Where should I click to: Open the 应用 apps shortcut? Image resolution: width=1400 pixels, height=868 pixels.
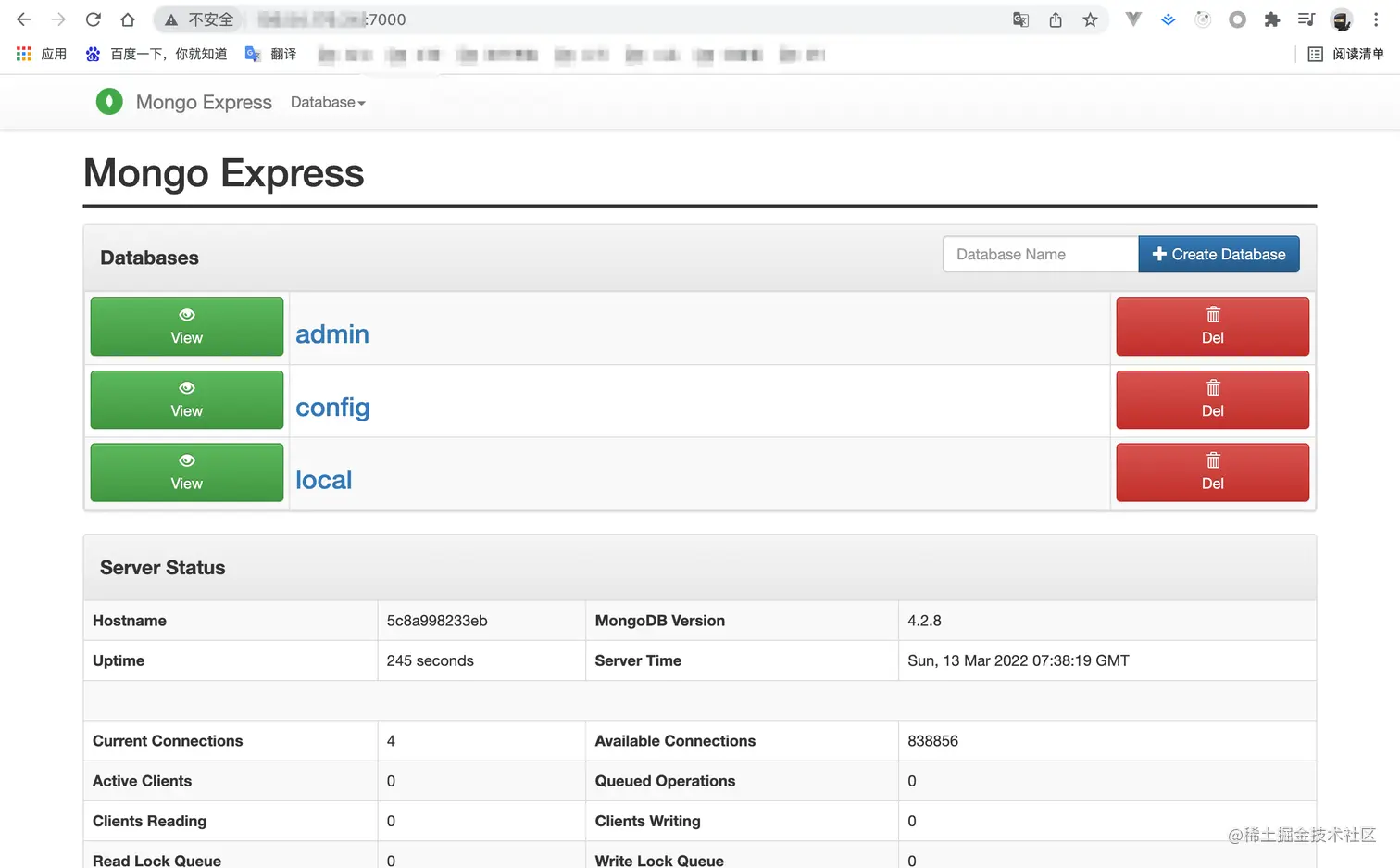point(42,54)
